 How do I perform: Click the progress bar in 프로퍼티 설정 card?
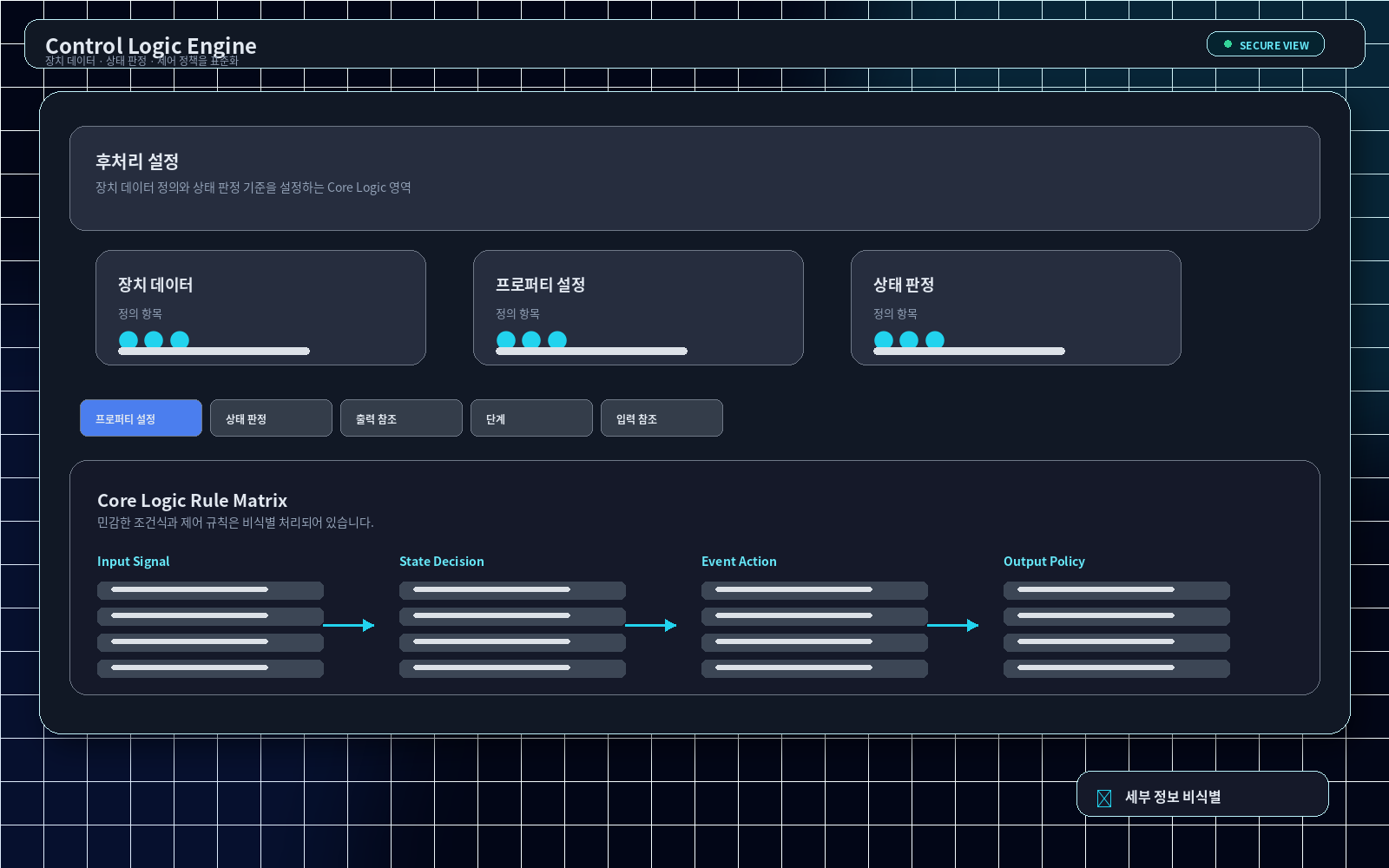(591, 352)
